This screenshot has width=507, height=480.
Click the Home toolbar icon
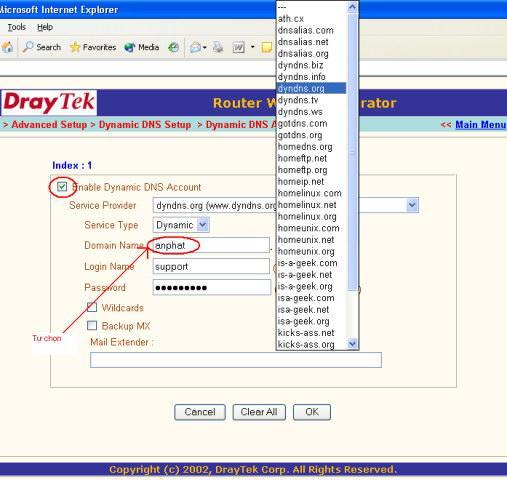(x=7, y=47)
